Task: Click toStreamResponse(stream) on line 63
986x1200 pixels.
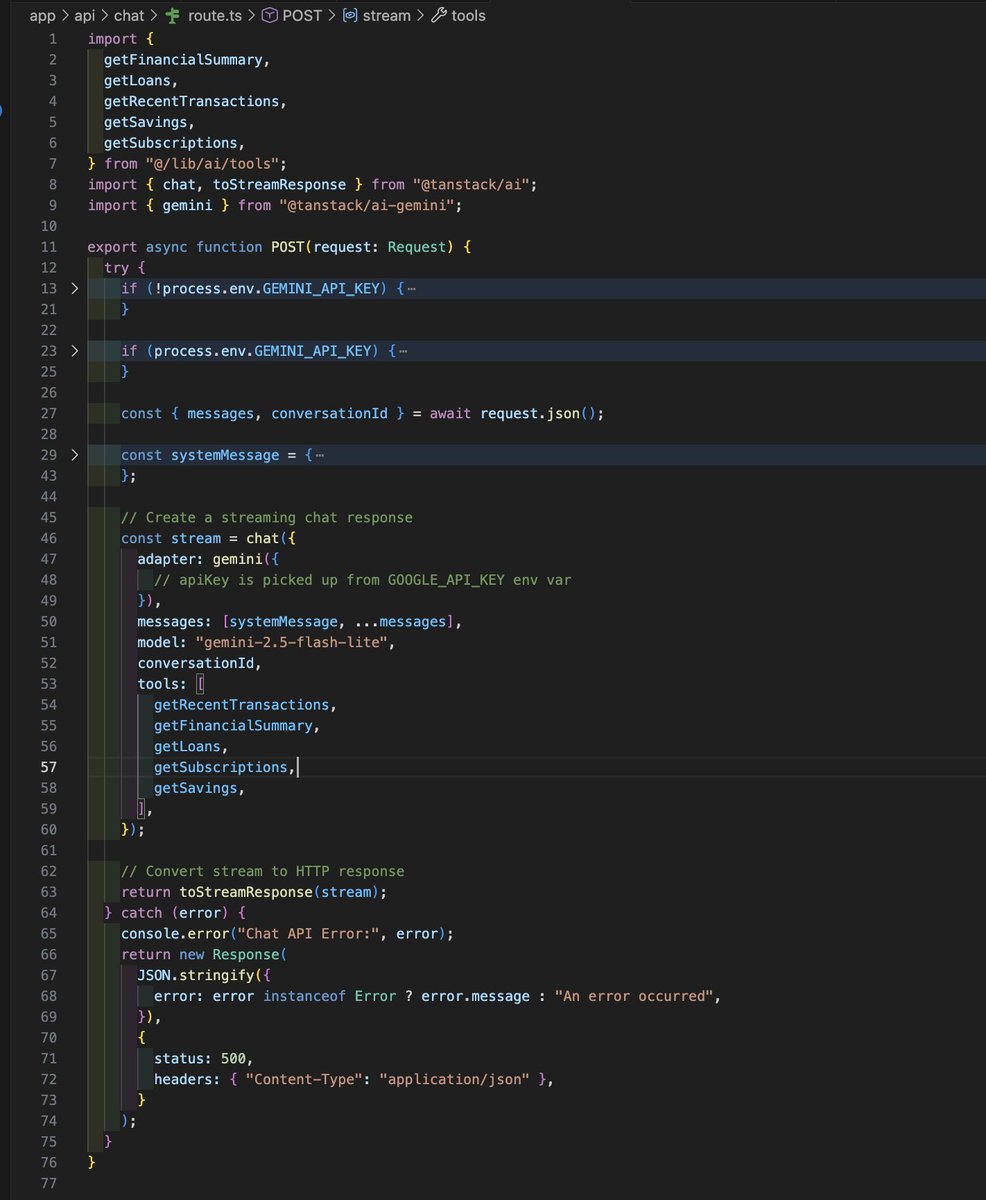Action: pos(279,892)
